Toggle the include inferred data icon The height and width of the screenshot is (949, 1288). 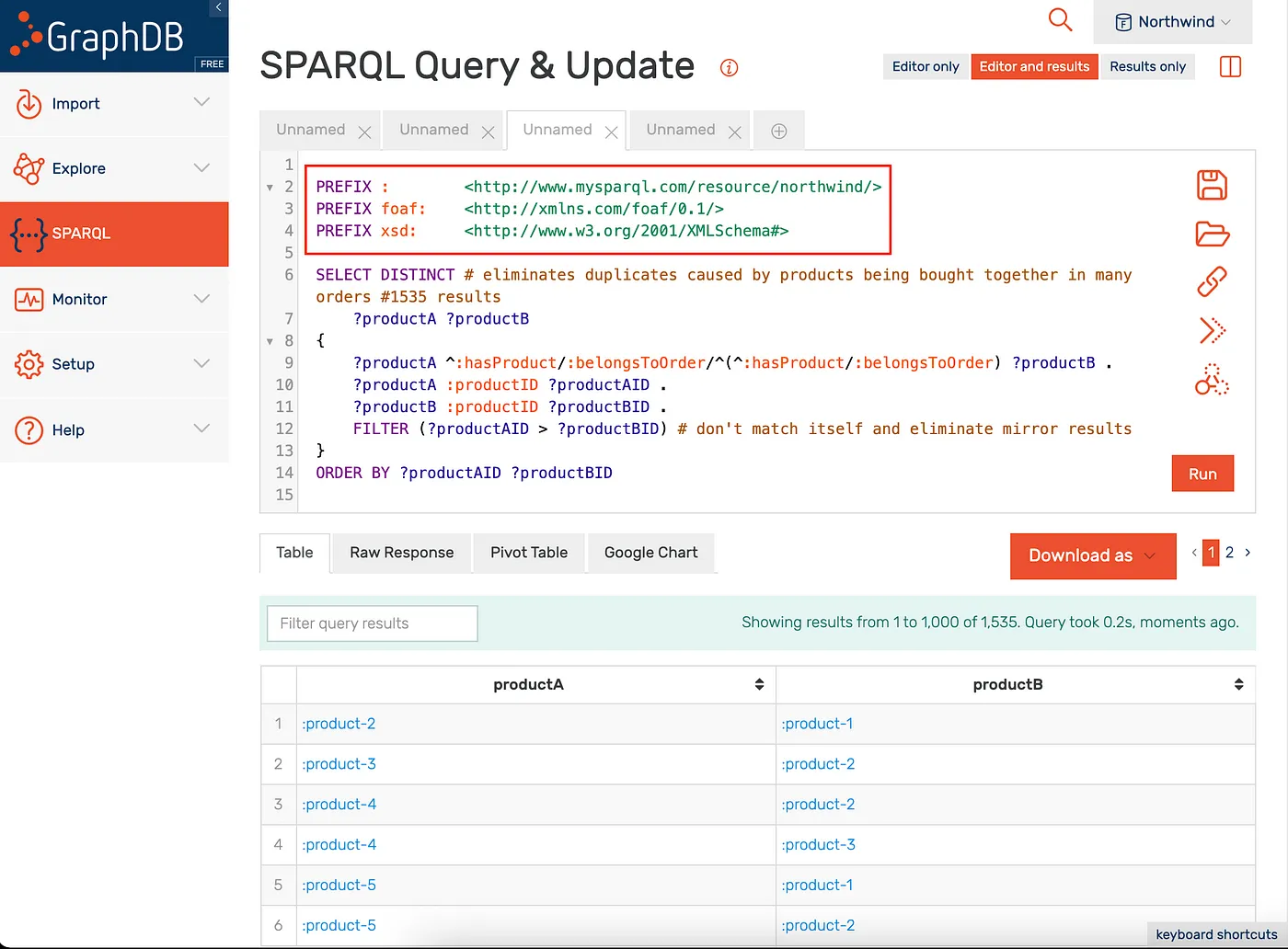tap(1212, 379)
